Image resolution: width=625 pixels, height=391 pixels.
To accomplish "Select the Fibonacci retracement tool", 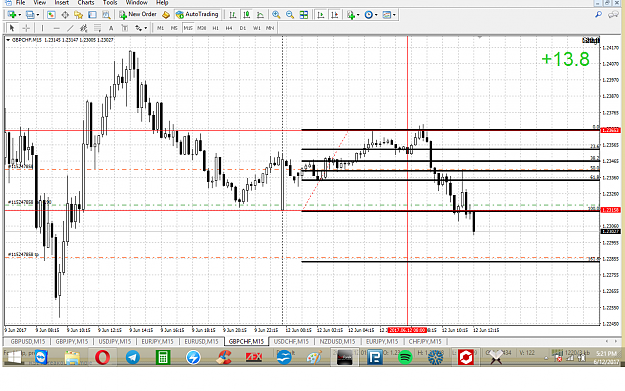I will (x=97, y=28).
